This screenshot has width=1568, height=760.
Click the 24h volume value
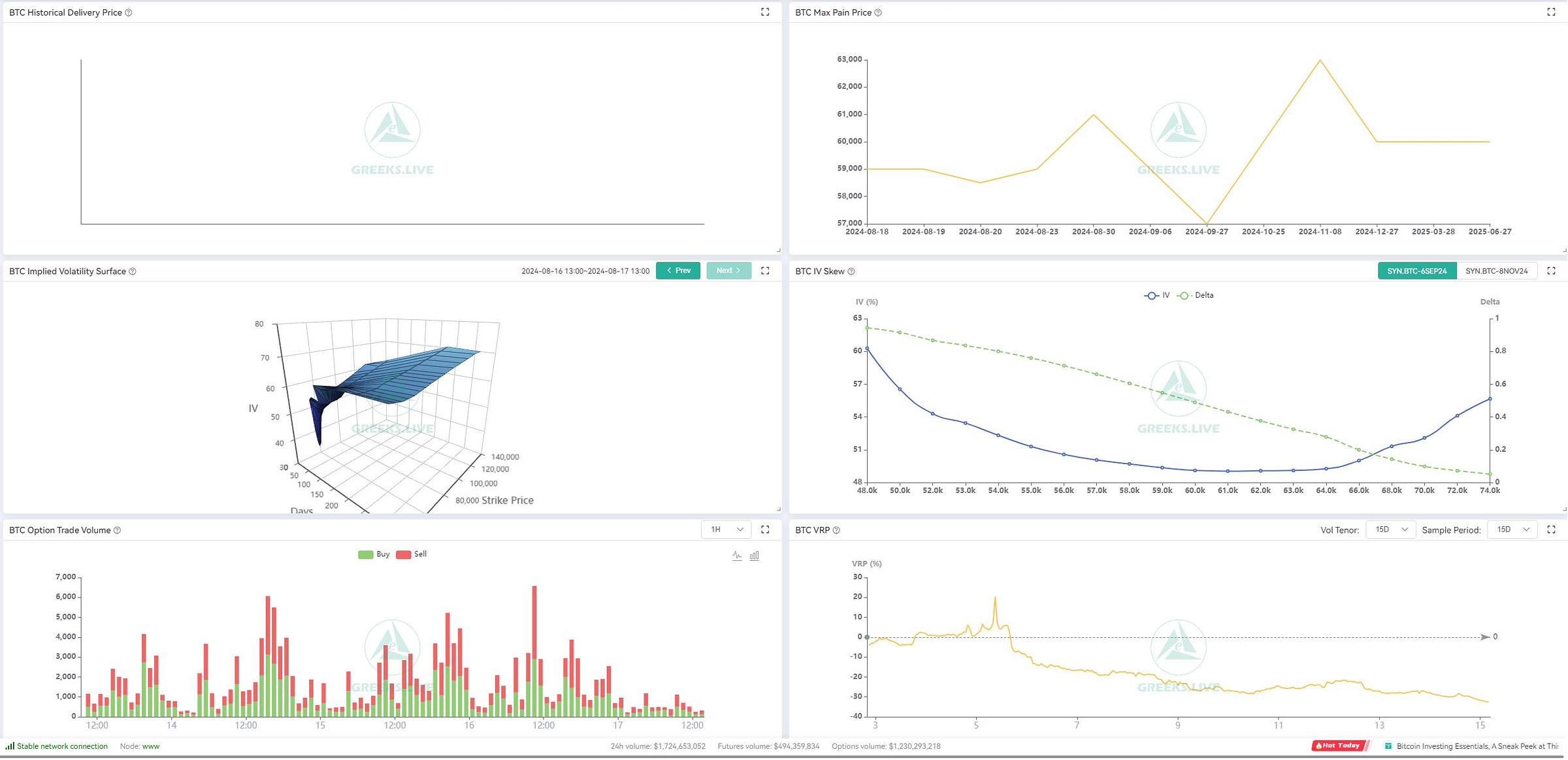(x=679, y=746)
